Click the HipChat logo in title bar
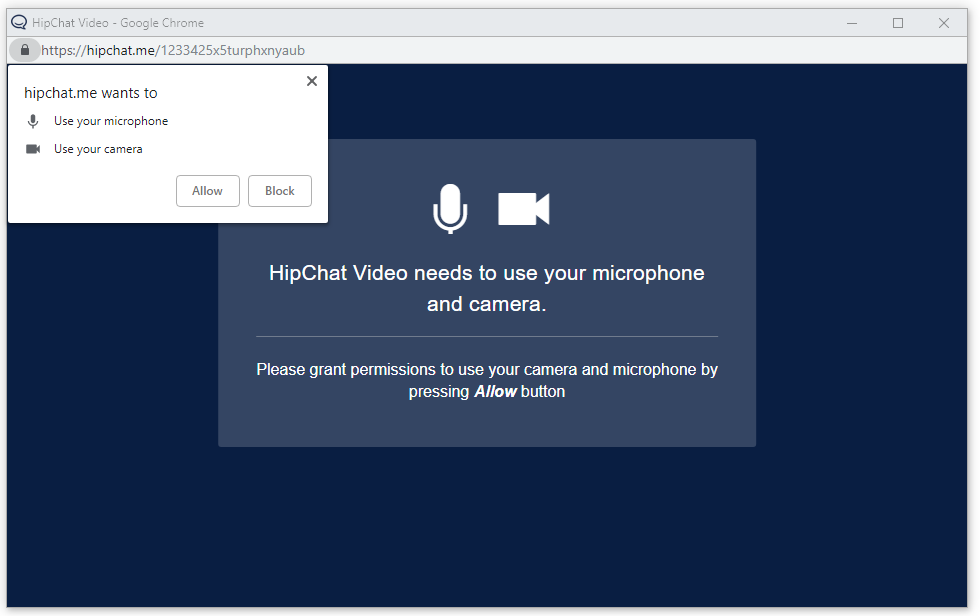The image size is (980, 616). coord(19,22)
